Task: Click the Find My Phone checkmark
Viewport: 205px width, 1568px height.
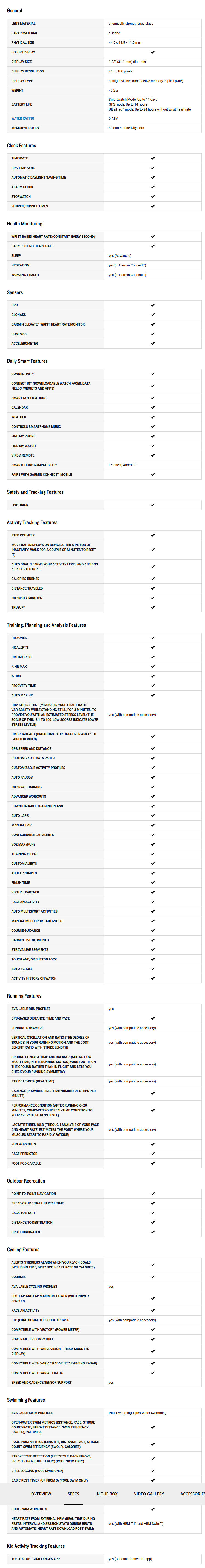Action: click(153, 436)
